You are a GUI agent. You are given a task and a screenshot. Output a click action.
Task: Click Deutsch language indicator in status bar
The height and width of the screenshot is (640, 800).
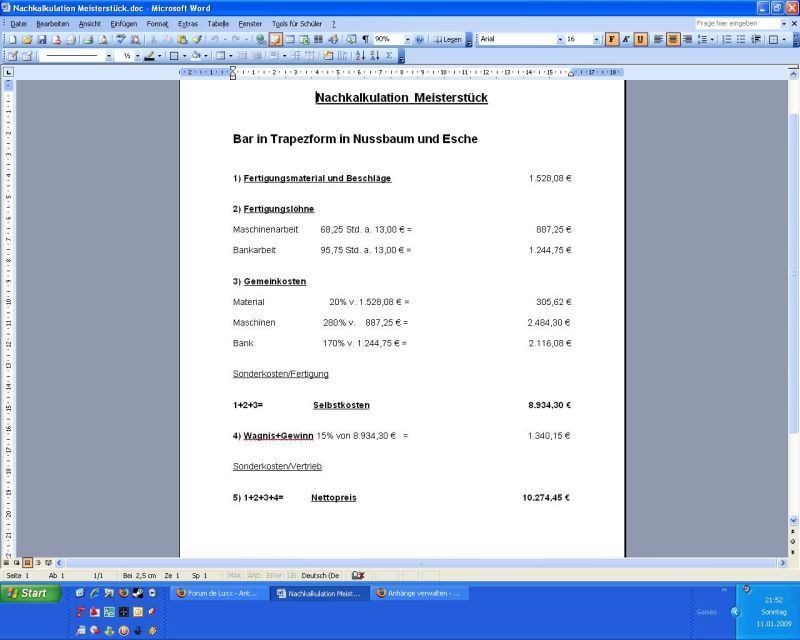320,575
